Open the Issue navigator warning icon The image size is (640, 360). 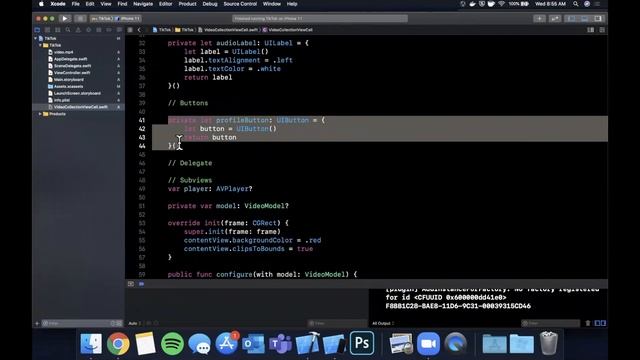click(x=78, y=30)
